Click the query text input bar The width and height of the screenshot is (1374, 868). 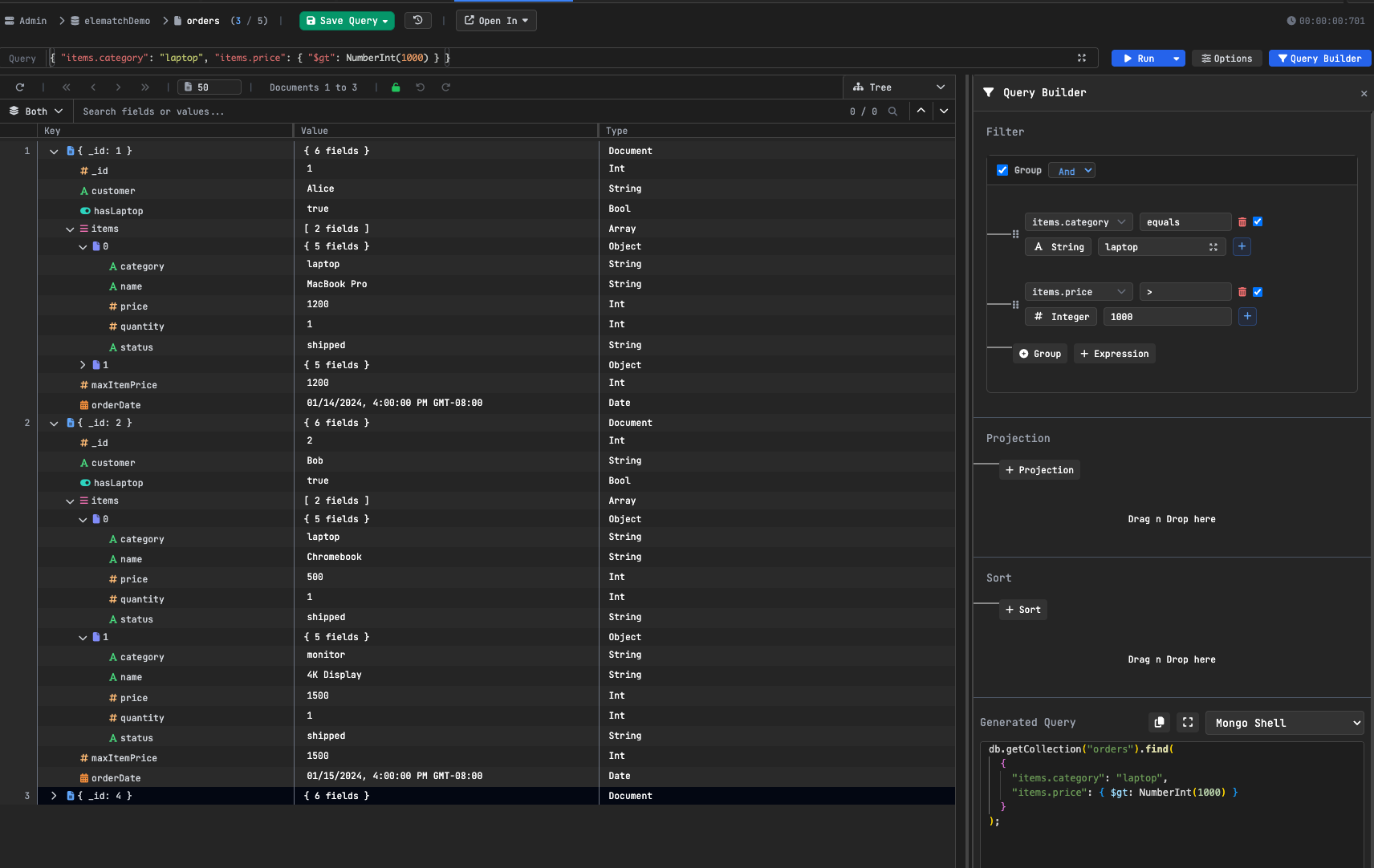pyautogui.click(x=562, y=58)
